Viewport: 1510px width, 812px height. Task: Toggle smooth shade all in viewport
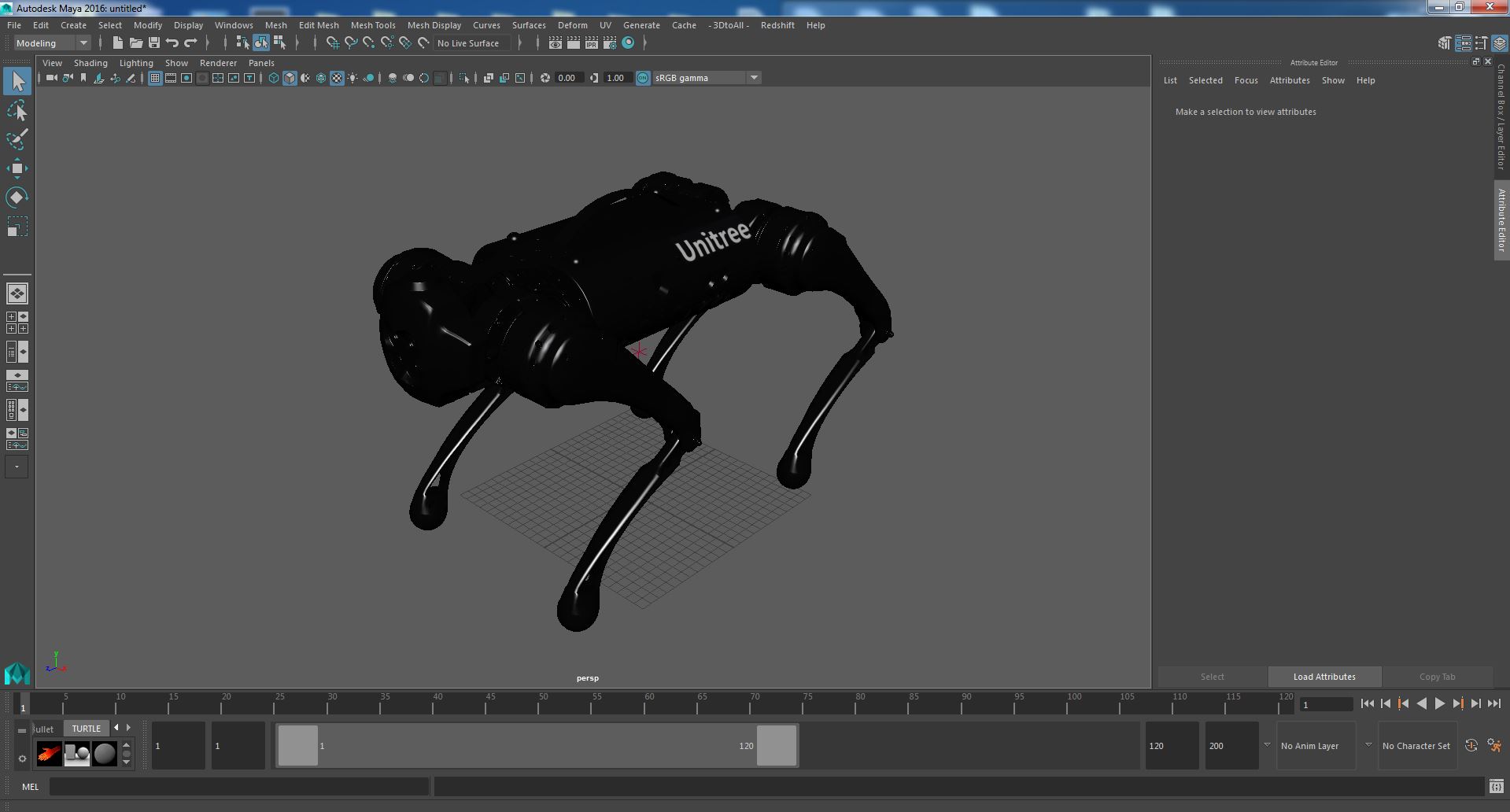[290, 78]
